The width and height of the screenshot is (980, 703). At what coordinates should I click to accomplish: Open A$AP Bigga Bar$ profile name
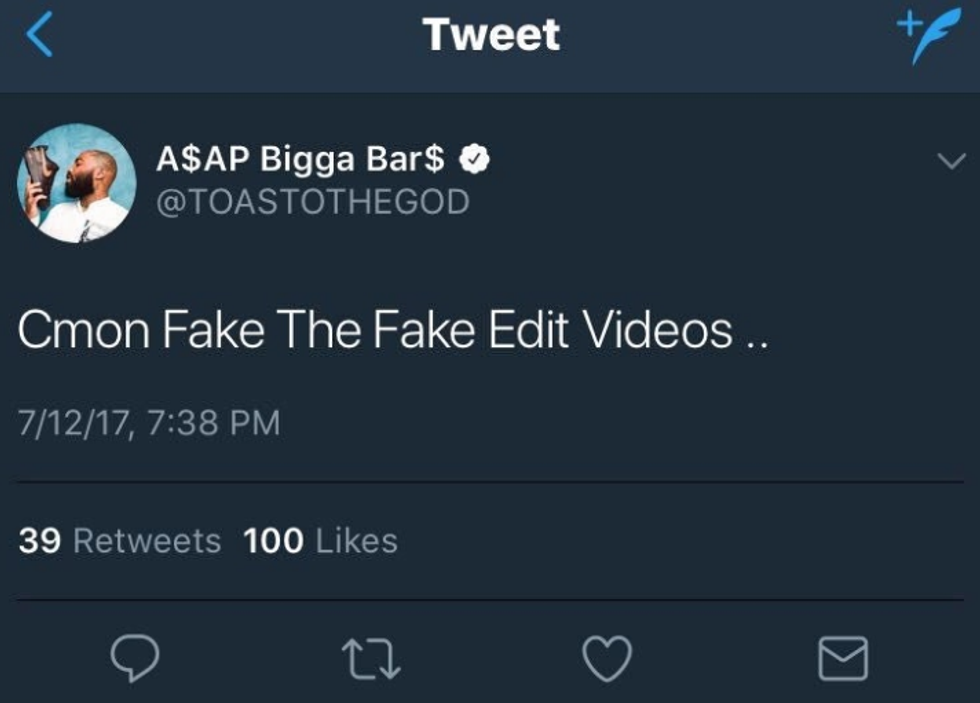[300, 160]
